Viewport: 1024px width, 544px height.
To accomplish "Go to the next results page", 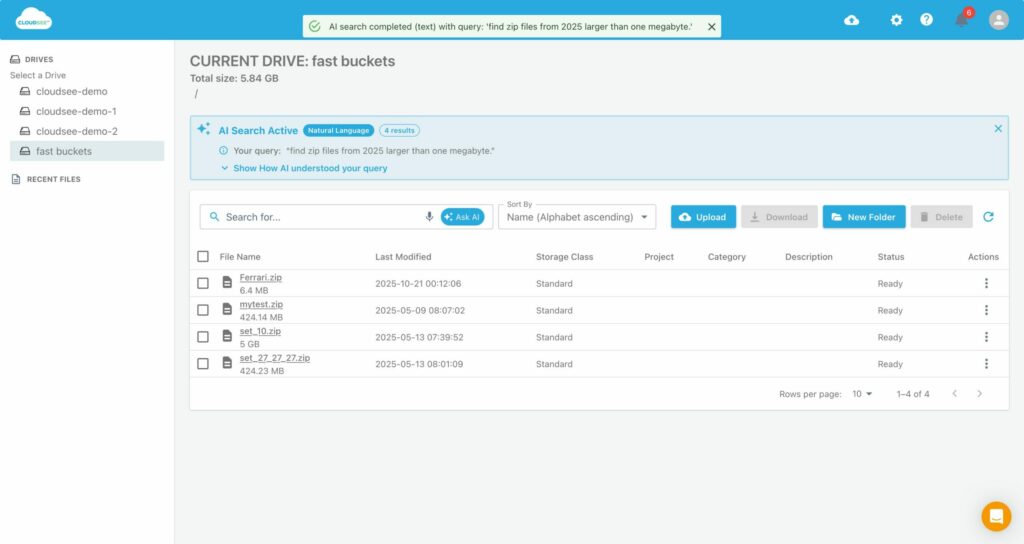I will (979, 393).
